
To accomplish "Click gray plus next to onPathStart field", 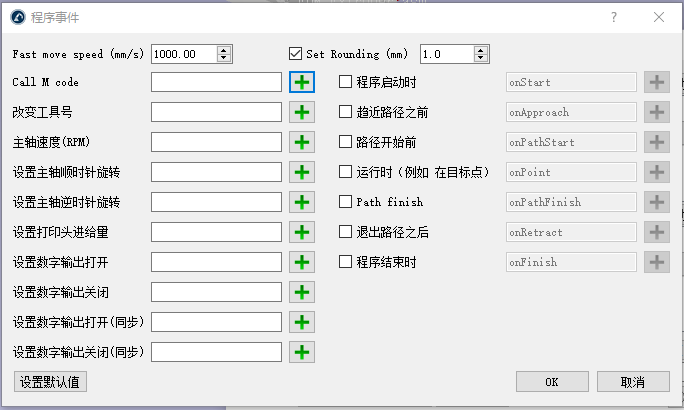I will click(x=657, y=142).
